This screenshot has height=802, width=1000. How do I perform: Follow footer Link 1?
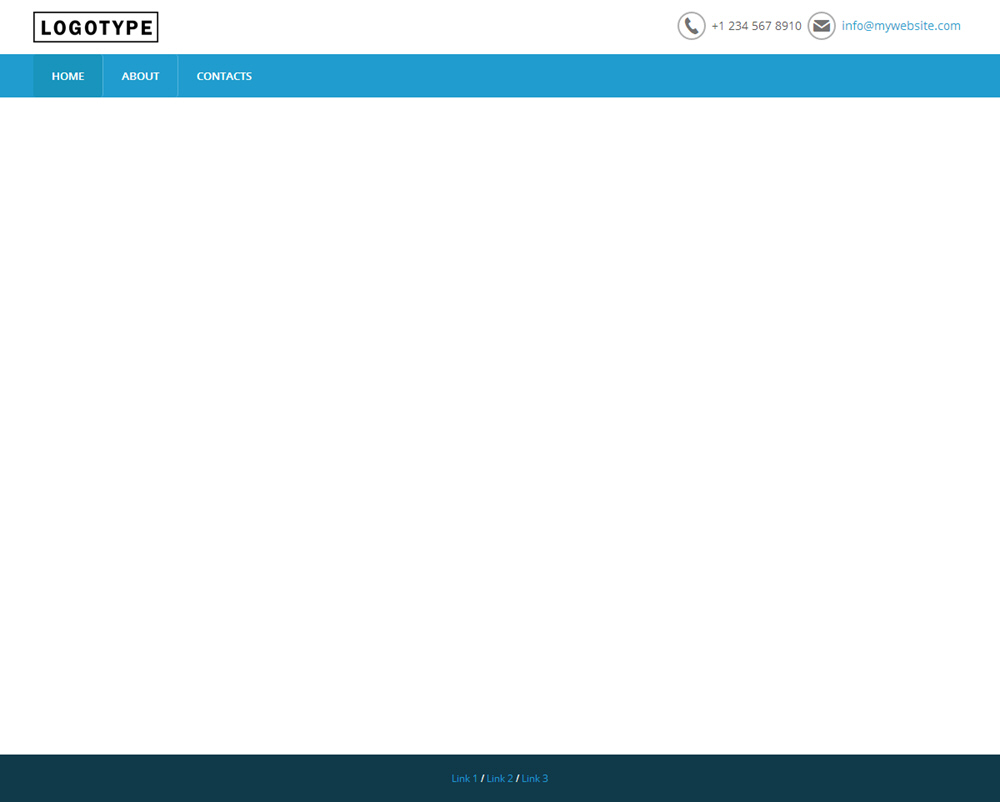[464, 778]
